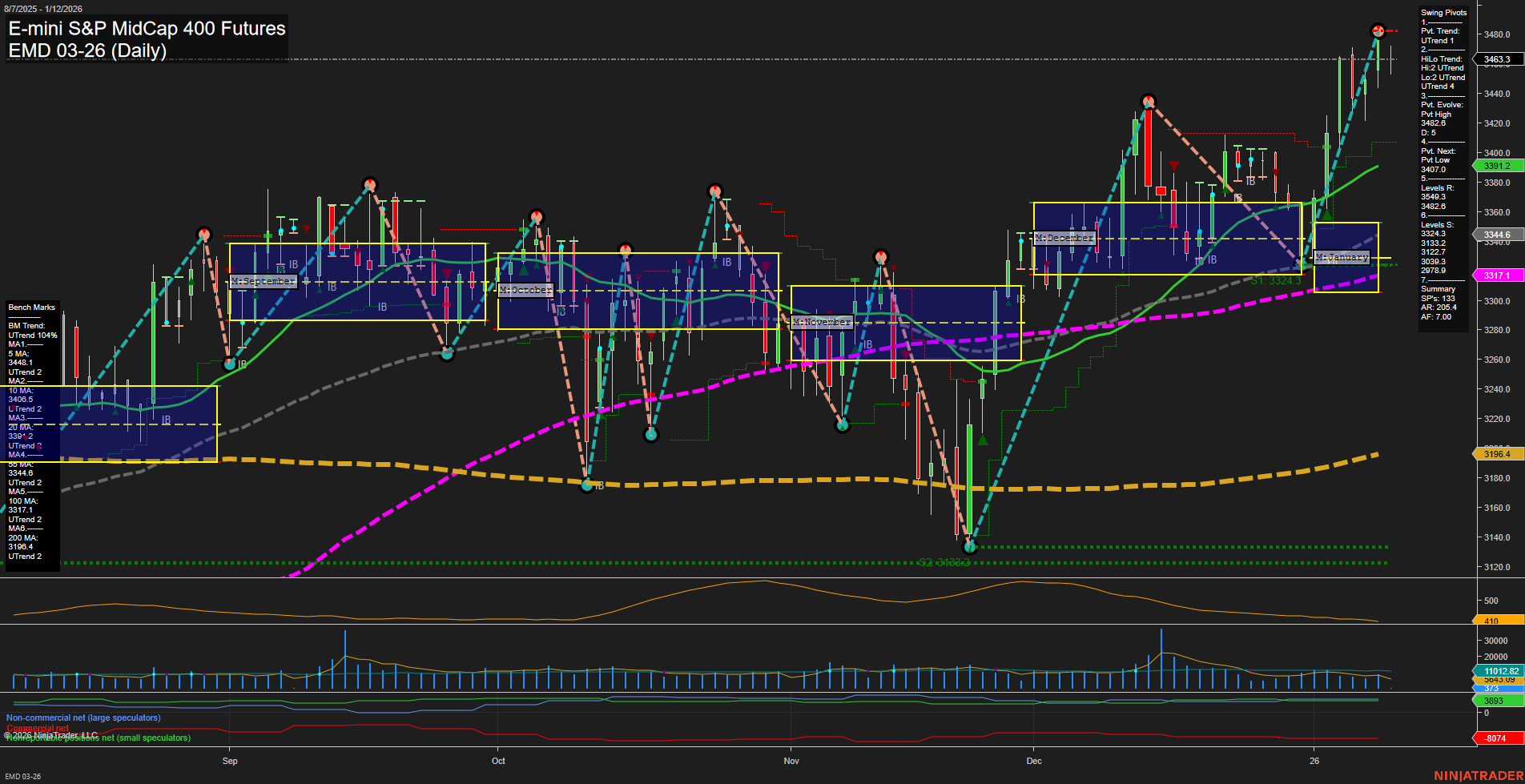Screen dimensions: 1525x784
Task: Click the M:September month label
Action: pos(262,281)
